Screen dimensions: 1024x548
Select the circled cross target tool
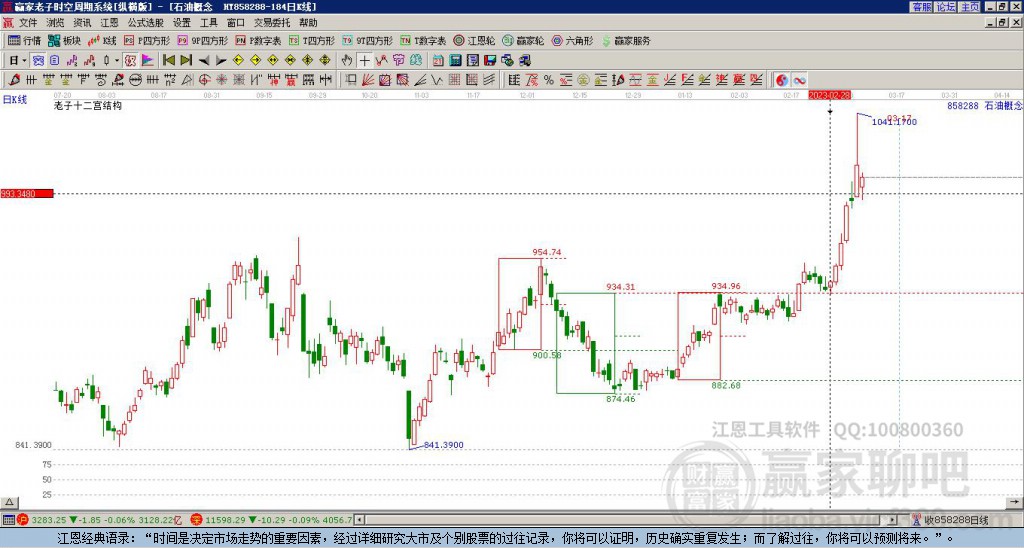[204, 80]
